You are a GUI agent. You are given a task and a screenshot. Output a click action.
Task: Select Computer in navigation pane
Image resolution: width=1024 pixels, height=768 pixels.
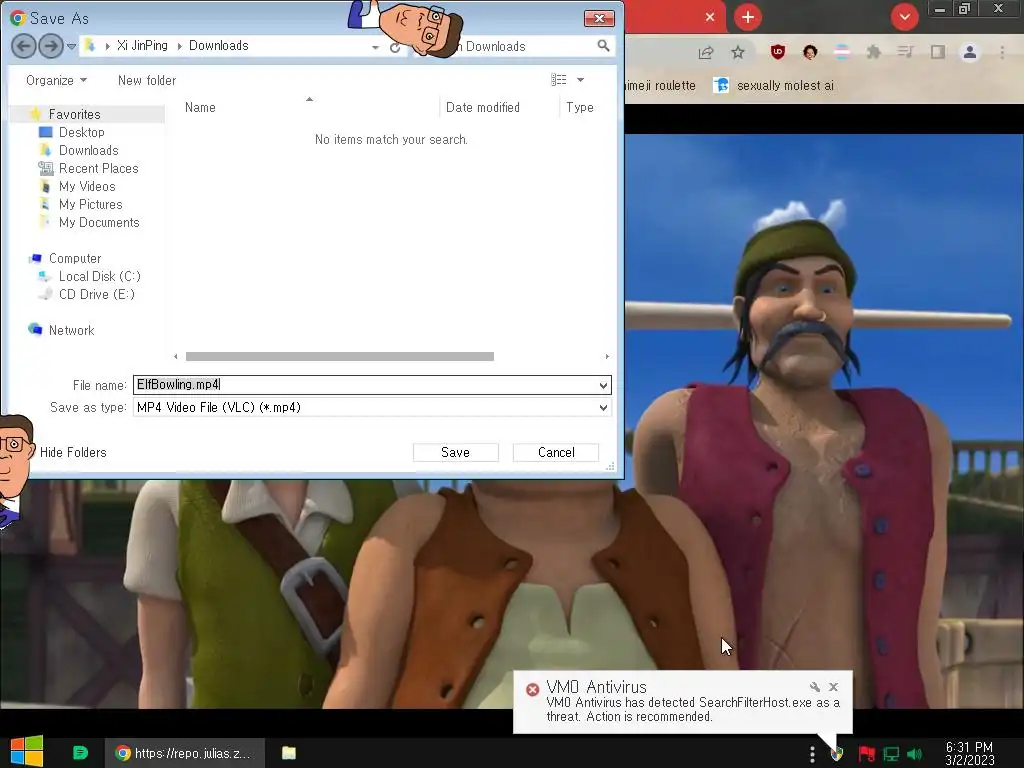[x=74, y=259]
